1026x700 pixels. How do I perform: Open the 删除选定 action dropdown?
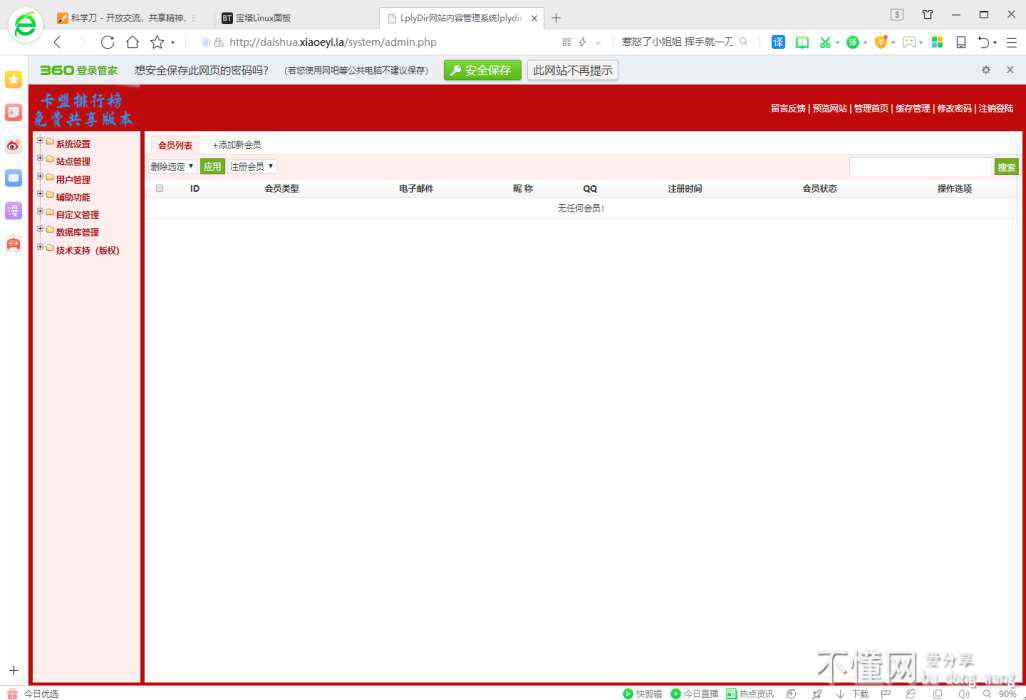click(172, 167)
